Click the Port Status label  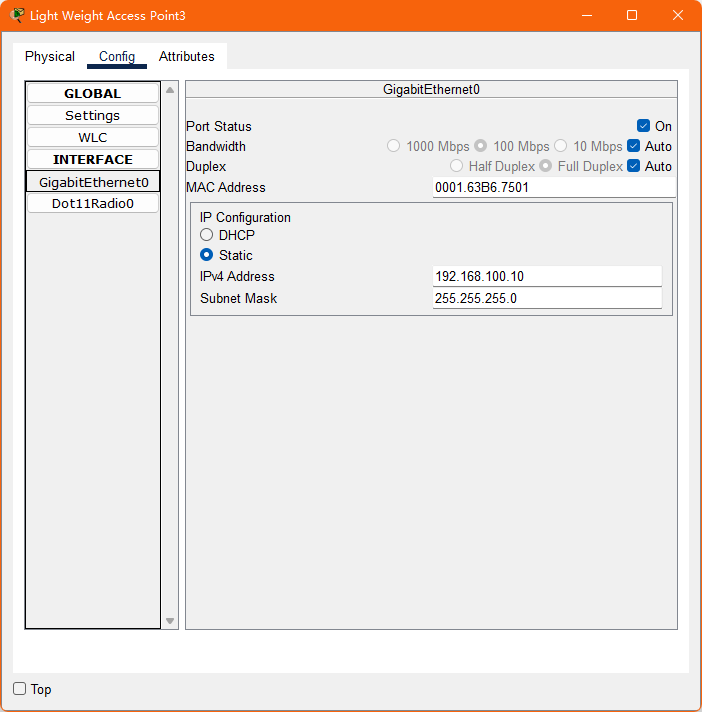coord(219,126)
